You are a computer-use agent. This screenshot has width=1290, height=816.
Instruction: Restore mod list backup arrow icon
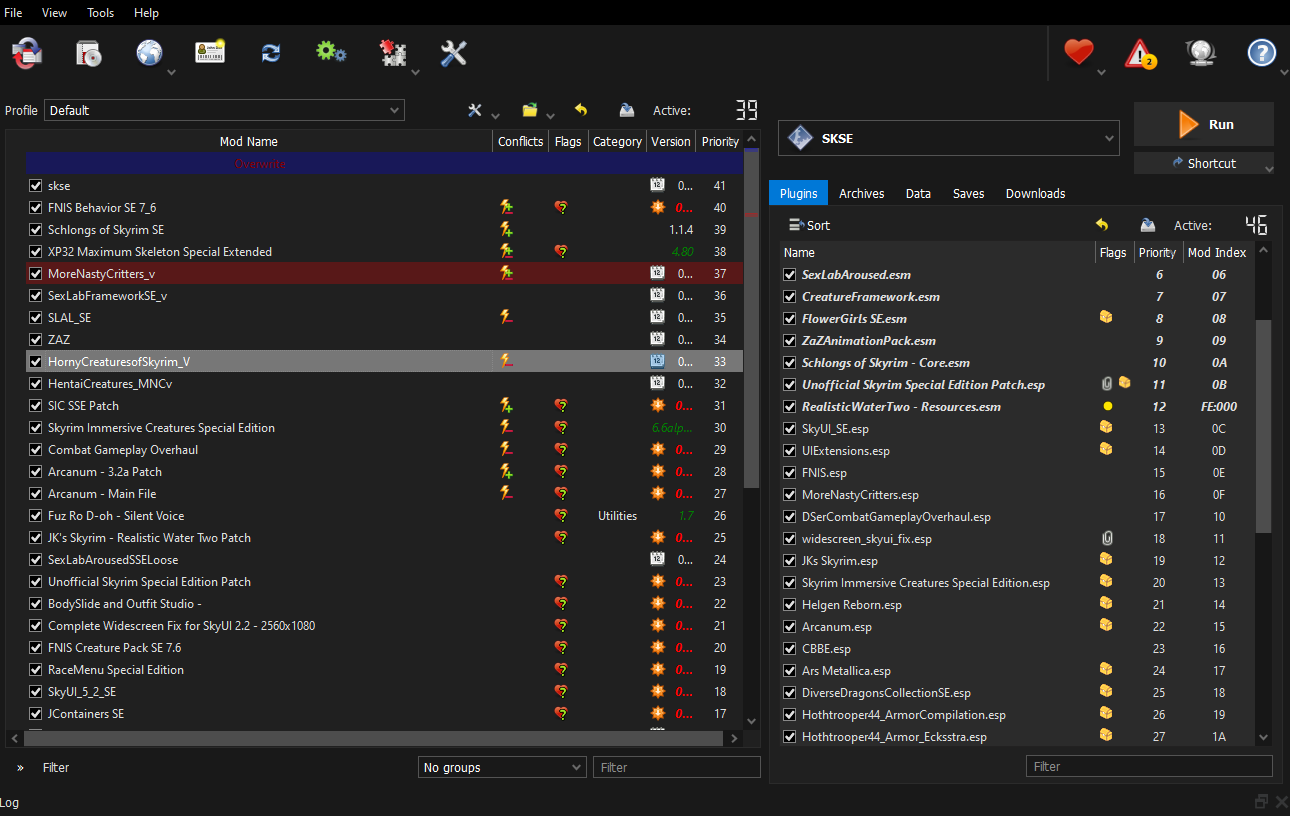coord(581,110)
